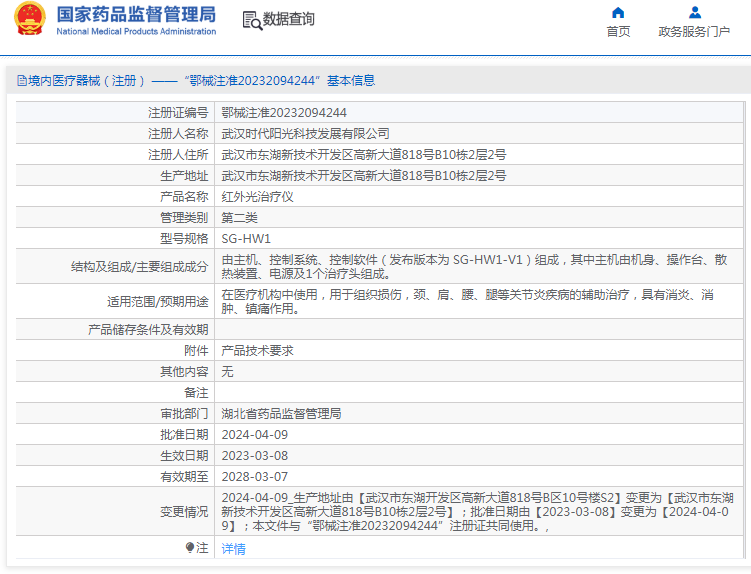Screen dimensions: 751x574
Task: Open the 数据查询 search icon
Action: [252, 21]
